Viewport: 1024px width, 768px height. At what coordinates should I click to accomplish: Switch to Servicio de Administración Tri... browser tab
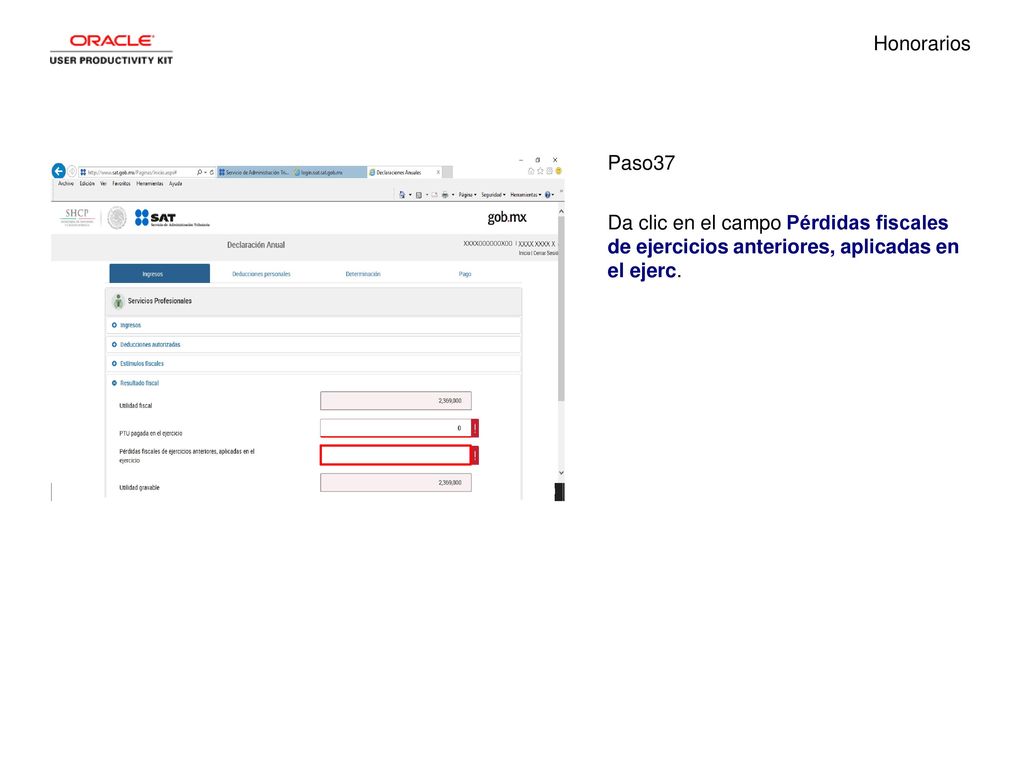coord(254,172)
